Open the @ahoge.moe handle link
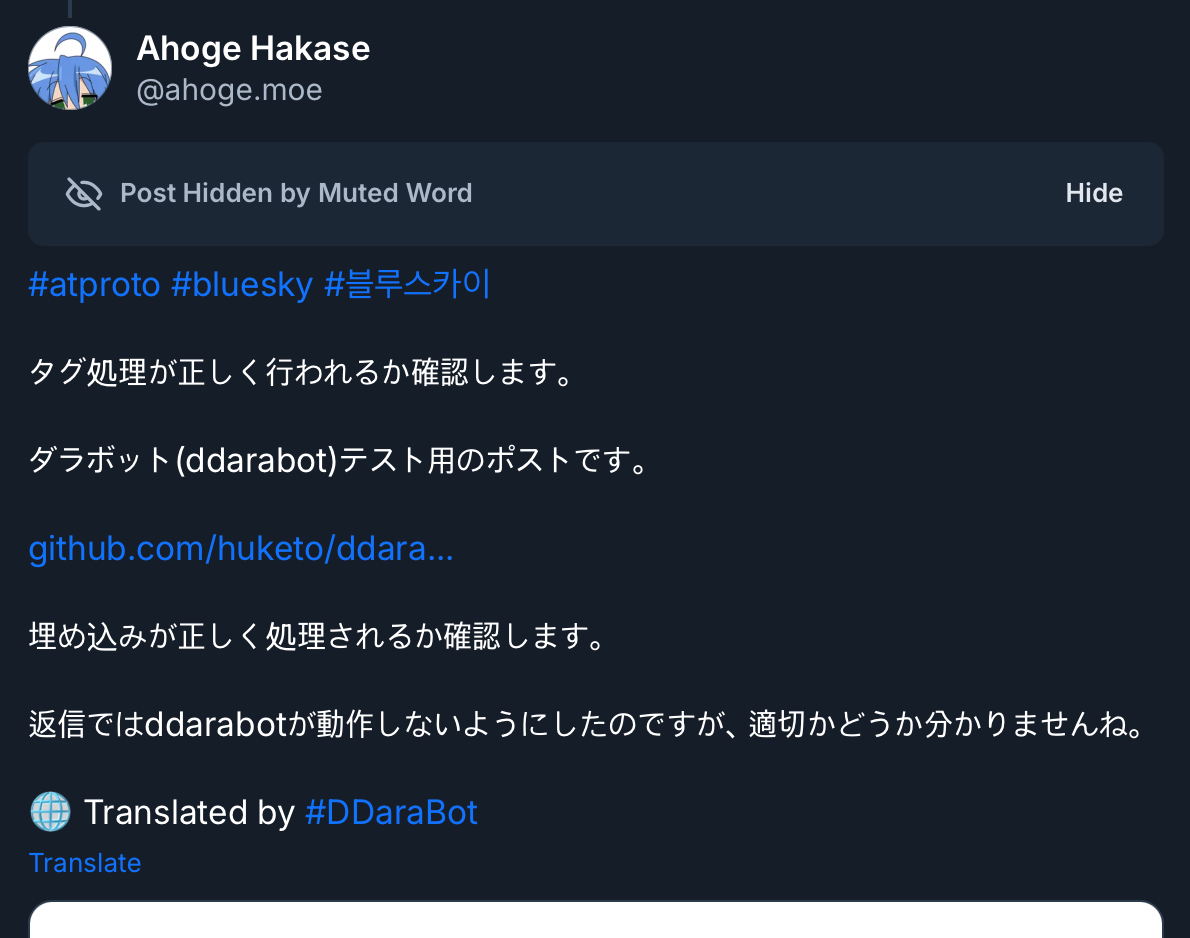The image size is (1190, 938). coord(229,90)
